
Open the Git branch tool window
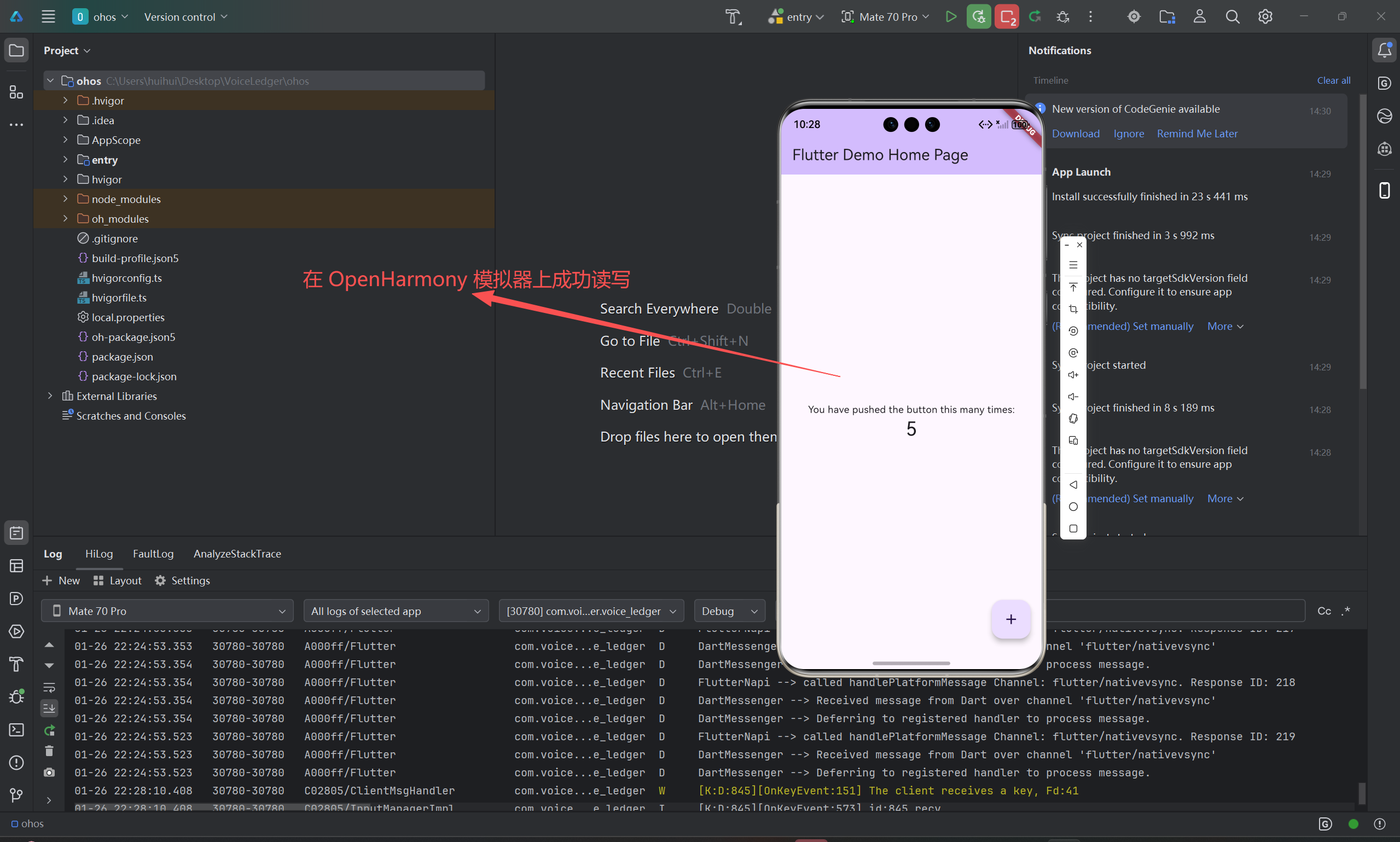point(16,795)
